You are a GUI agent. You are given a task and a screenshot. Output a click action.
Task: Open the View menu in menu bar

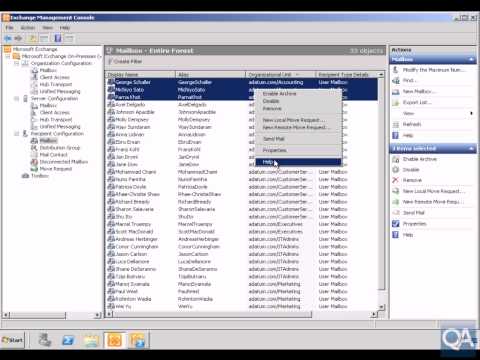pyautogui.click(x=47, y=28)
